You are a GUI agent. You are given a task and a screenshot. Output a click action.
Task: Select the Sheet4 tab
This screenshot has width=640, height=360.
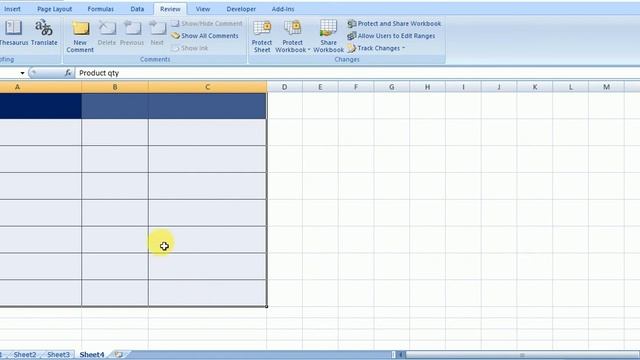coord(92,355)
